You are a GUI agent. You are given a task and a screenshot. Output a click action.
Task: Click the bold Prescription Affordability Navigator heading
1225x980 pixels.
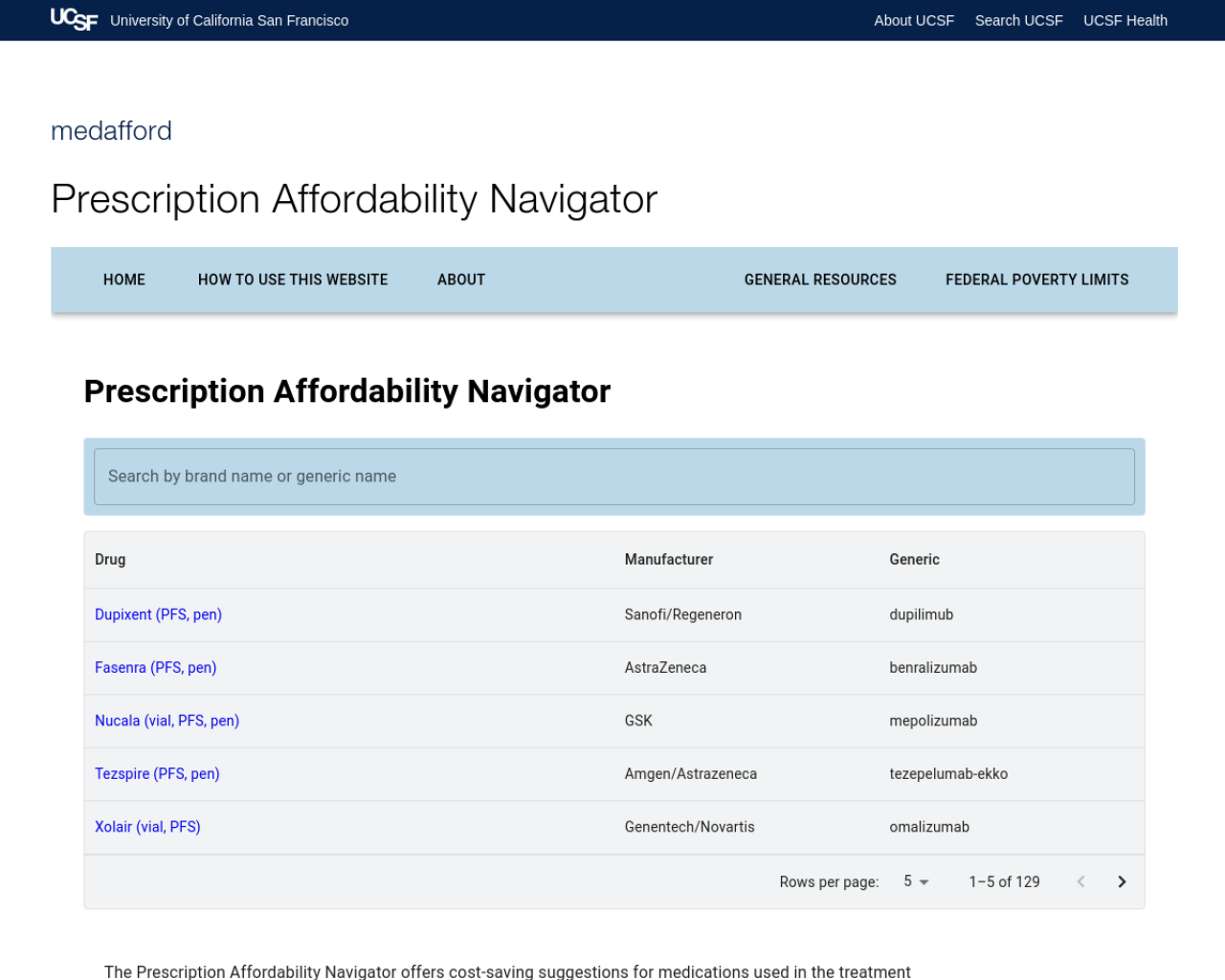point(347,391)
